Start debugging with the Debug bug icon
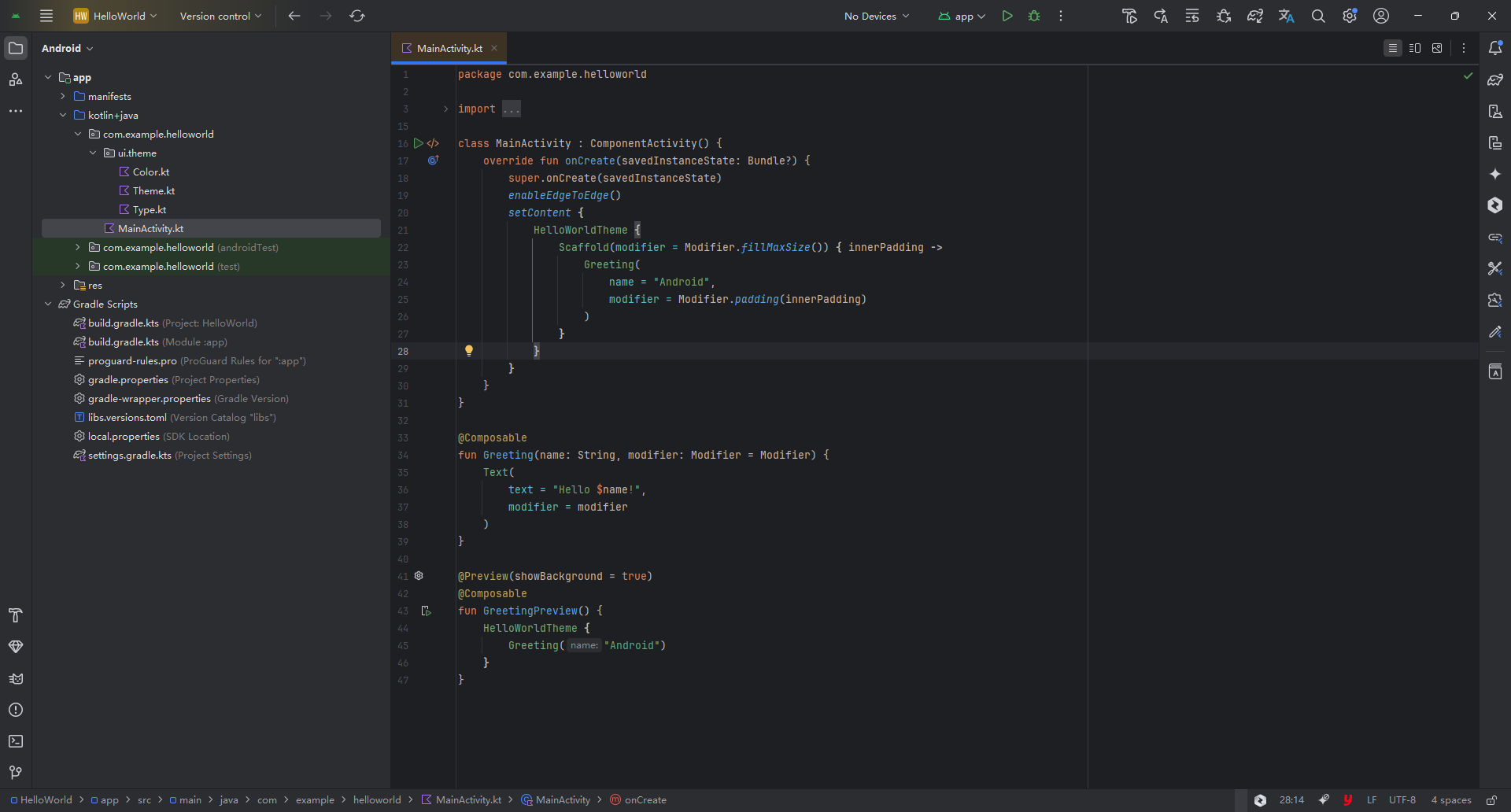1511x812 pixels. 1034,16
